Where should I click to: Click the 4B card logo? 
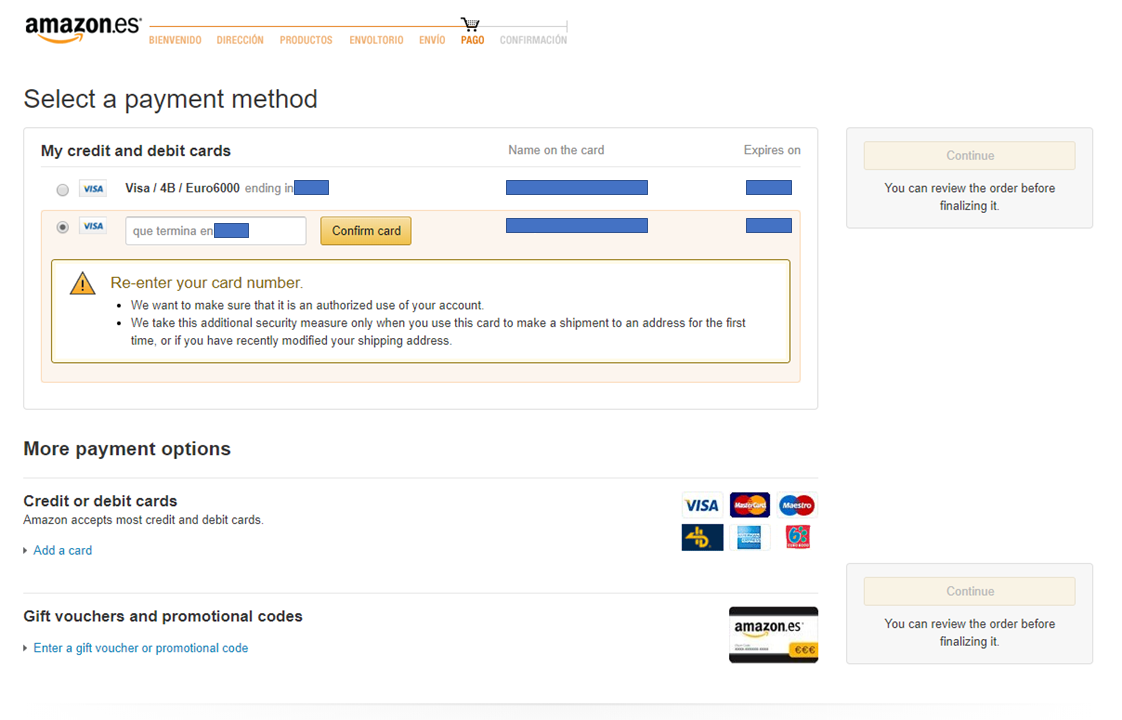702,537
